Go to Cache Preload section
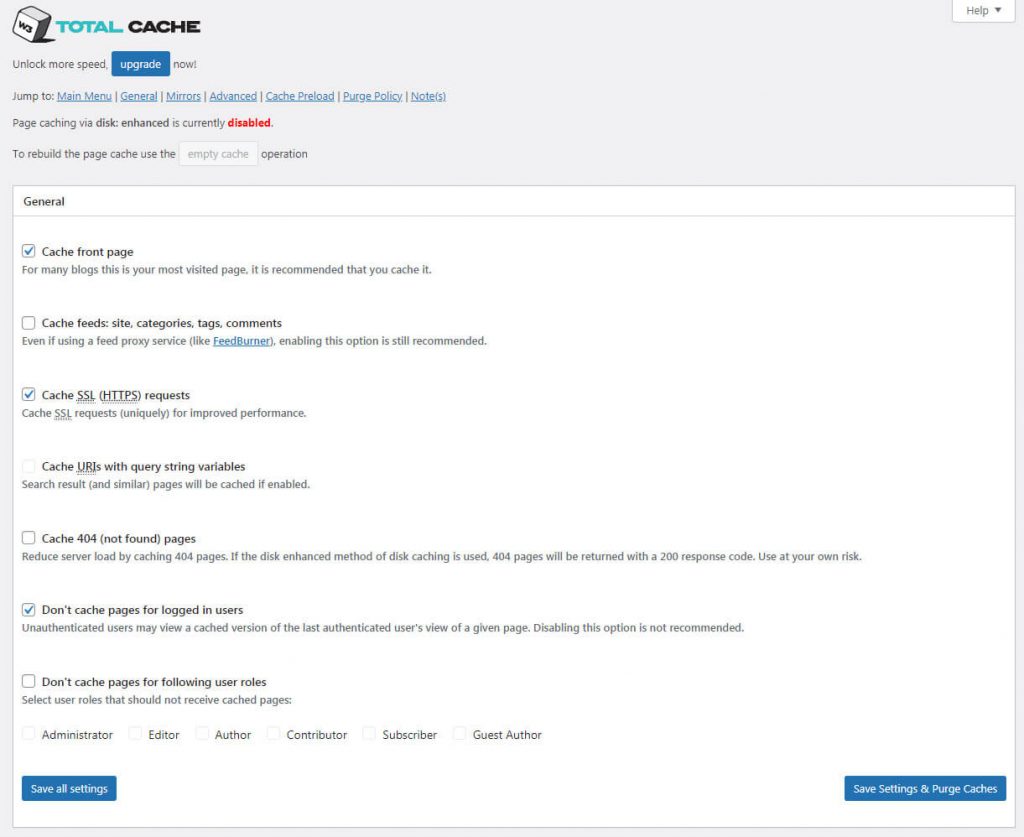 pos(300,96)
